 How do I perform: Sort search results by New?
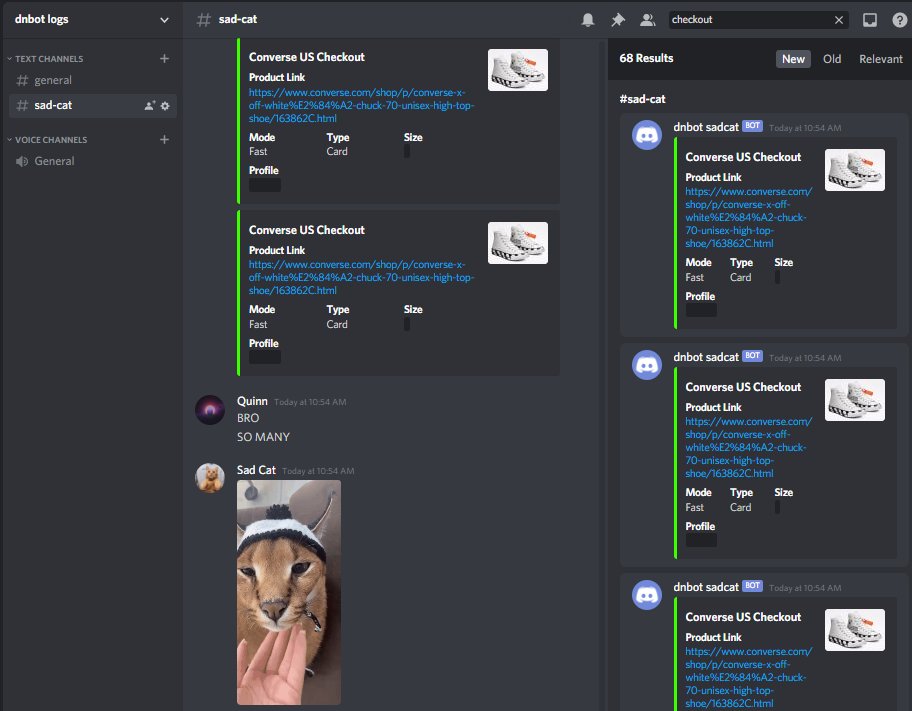tap(793, 59)
